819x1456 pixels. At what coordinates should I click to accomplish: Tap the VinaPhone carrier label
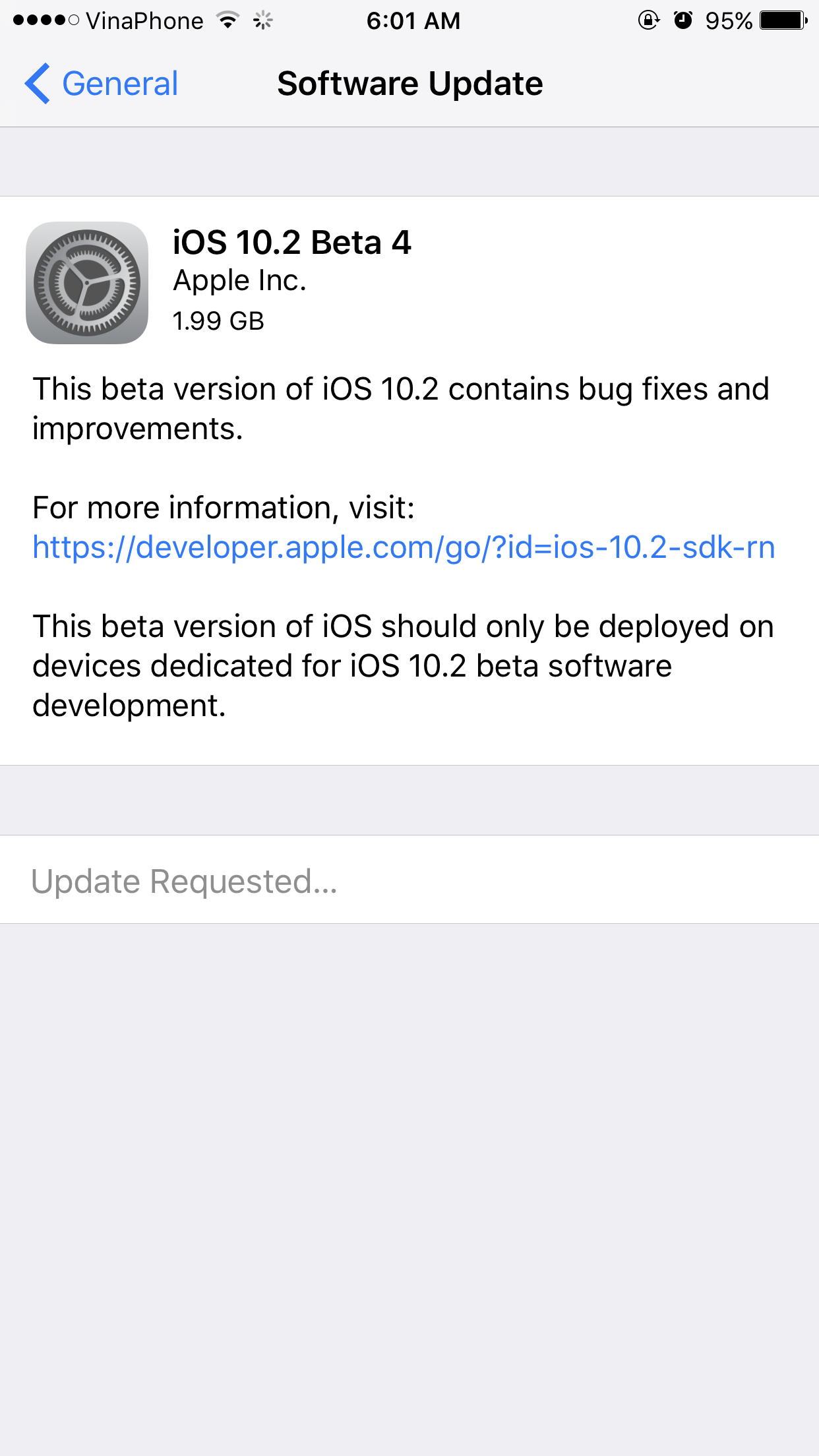(144, 20)
